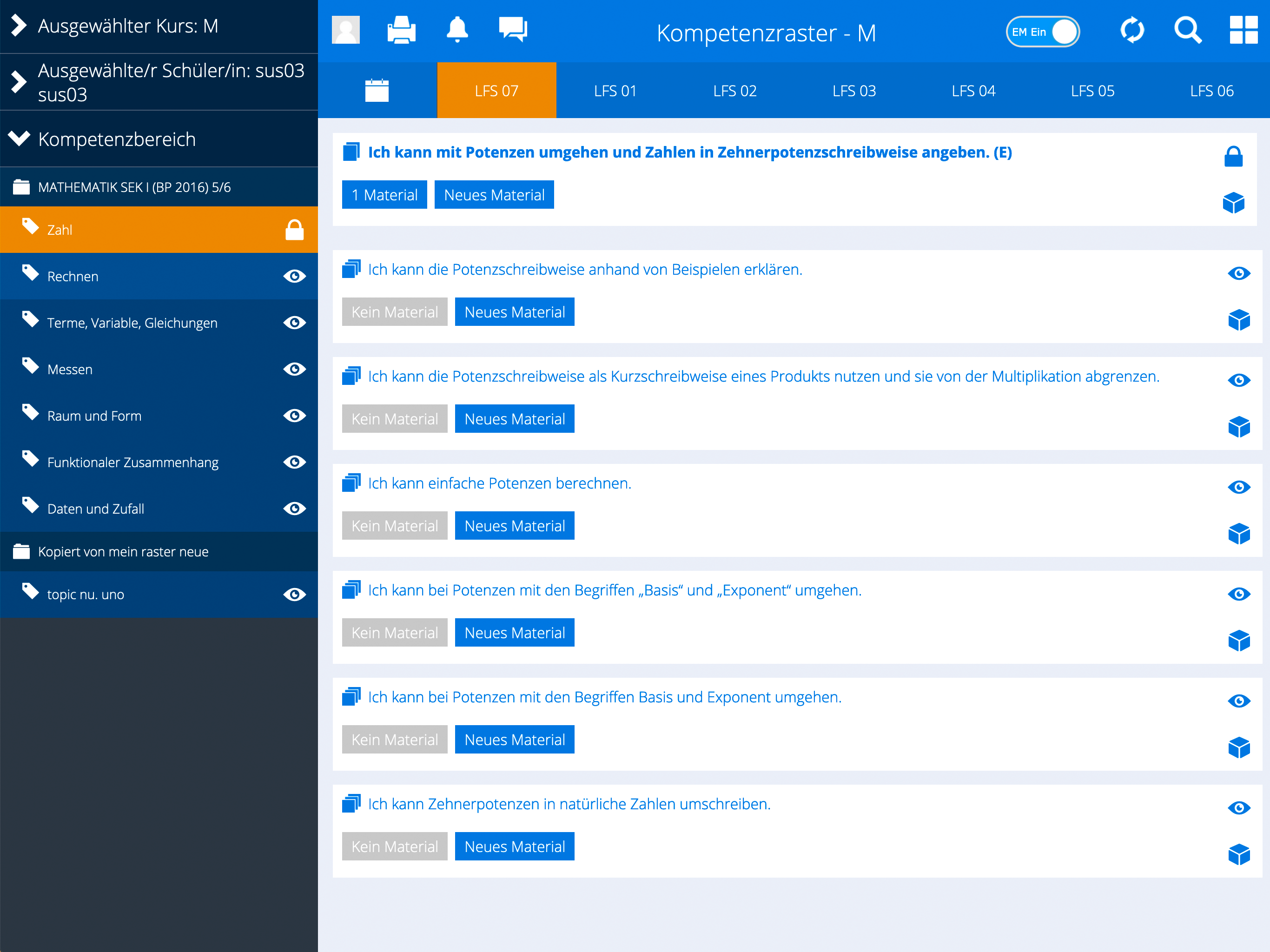Click cube icon for 'anhand von Beispielen erklären'
This screenshot has height=952, width=1270.
point(1239,320)
